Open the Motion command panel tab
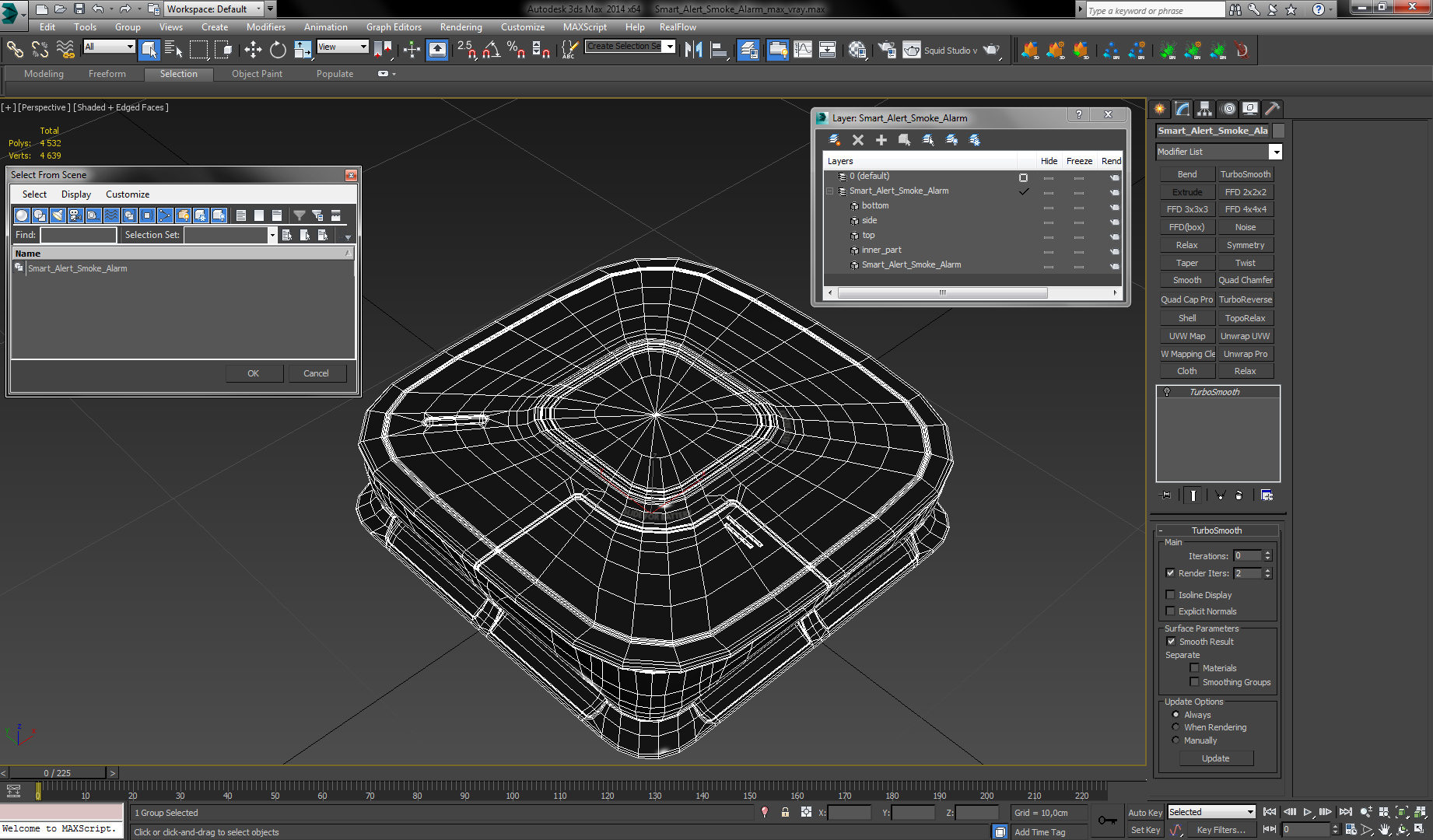Viewport: 1433px width, 840px height. click(1228, 109)
